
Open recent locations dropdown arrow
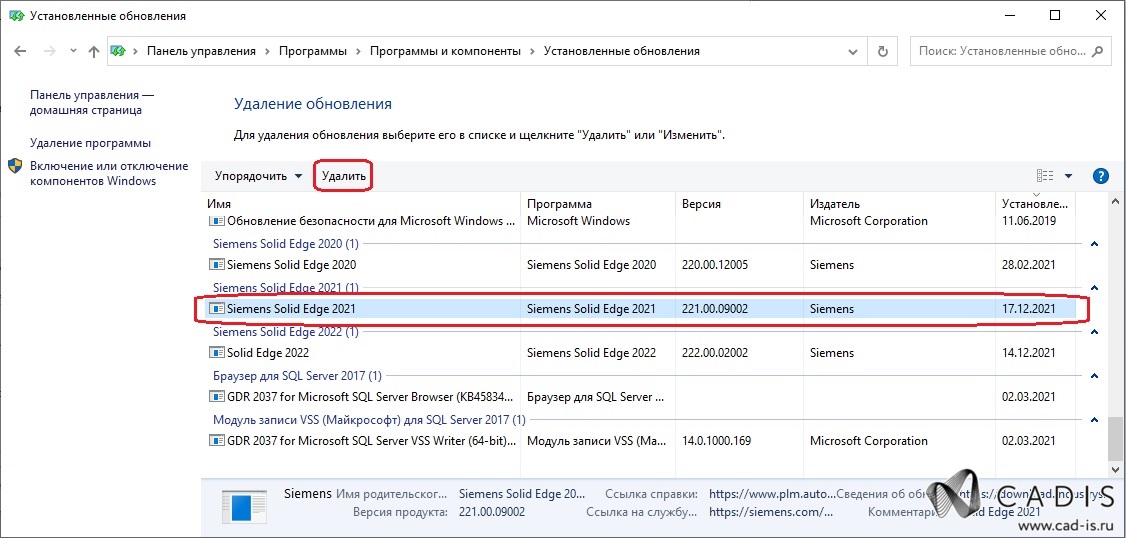pos(73,51)
